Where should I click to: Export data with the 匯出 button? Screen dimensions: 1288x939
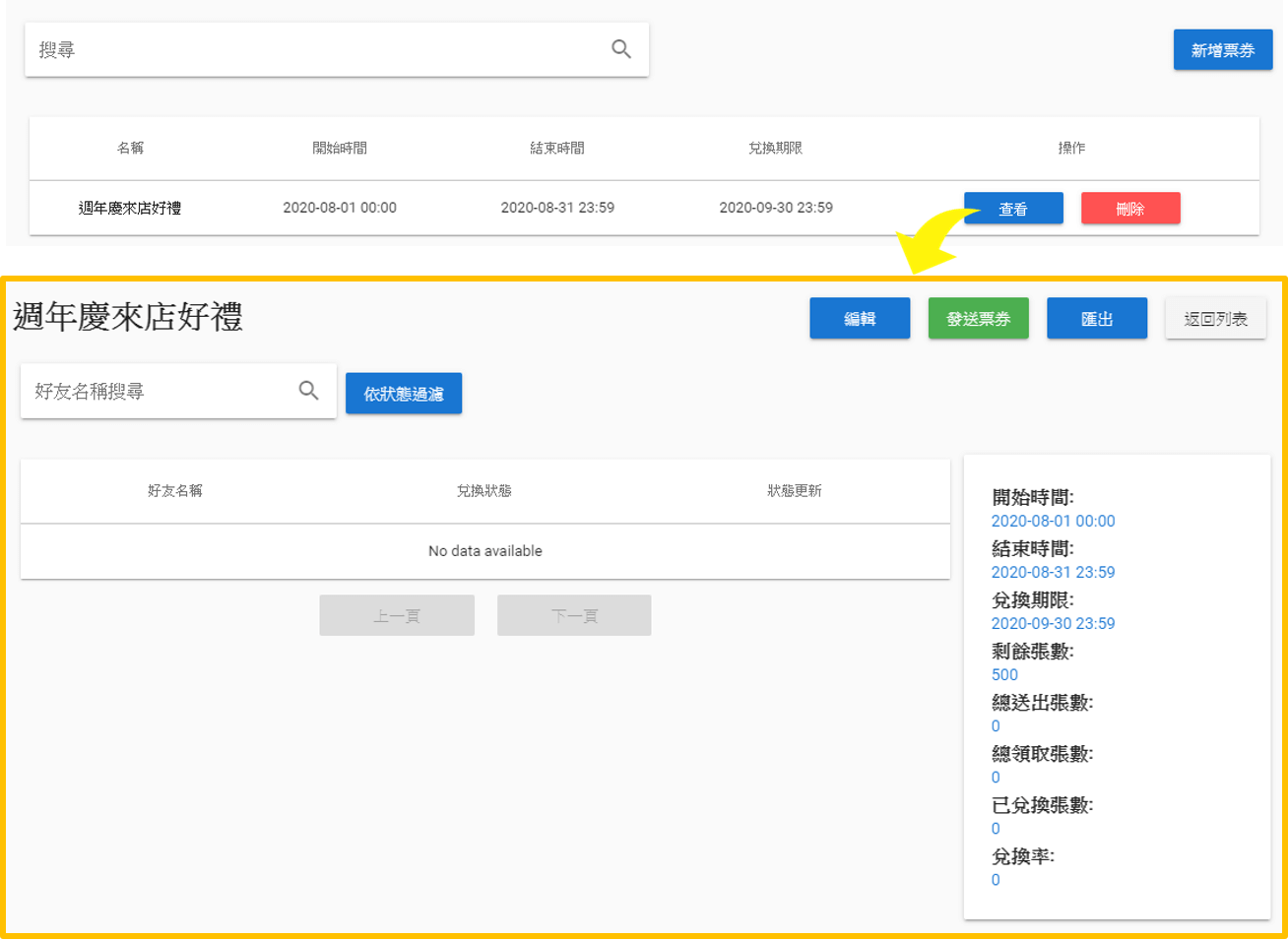pos(1096,319)
